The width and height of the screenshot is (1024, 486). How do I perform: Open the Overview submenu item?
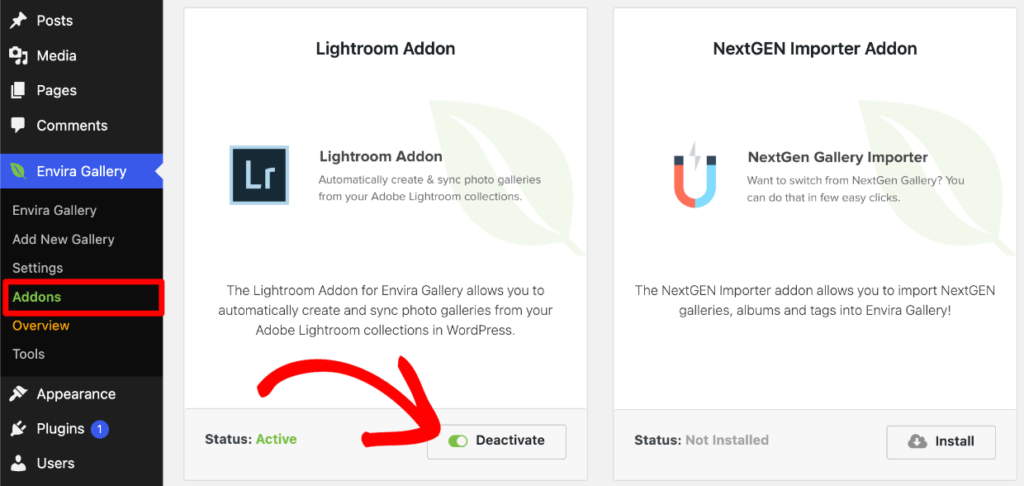click(x=41, y=325)
